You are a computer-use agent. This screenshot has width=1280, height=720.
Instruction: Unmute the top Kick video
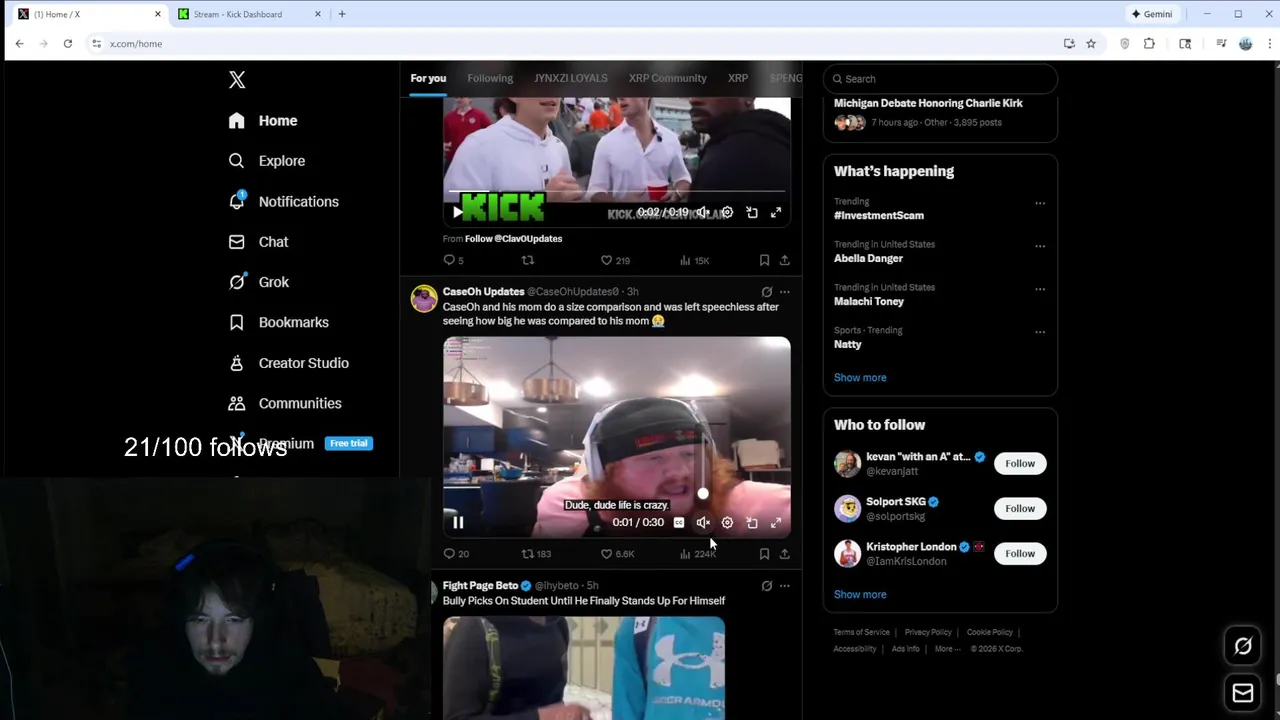pyautogui.click(x=702, y=212)
